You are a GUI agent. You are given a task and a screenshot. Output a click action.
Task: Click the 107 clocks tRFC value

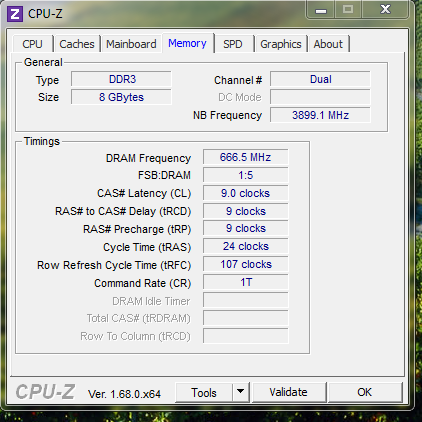pos(246,264)
